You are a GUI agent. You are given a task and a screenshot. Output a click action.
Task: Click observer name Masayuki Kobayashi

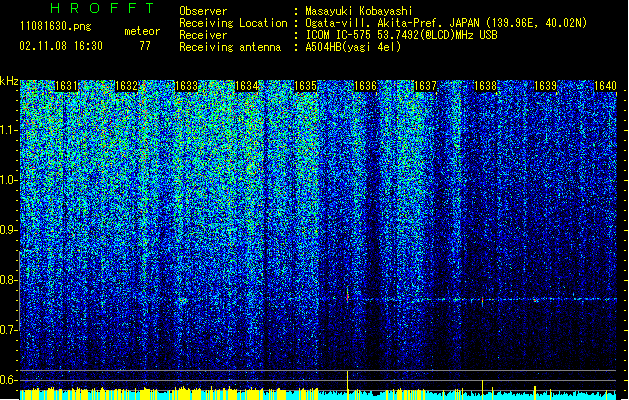click(359, 11)
